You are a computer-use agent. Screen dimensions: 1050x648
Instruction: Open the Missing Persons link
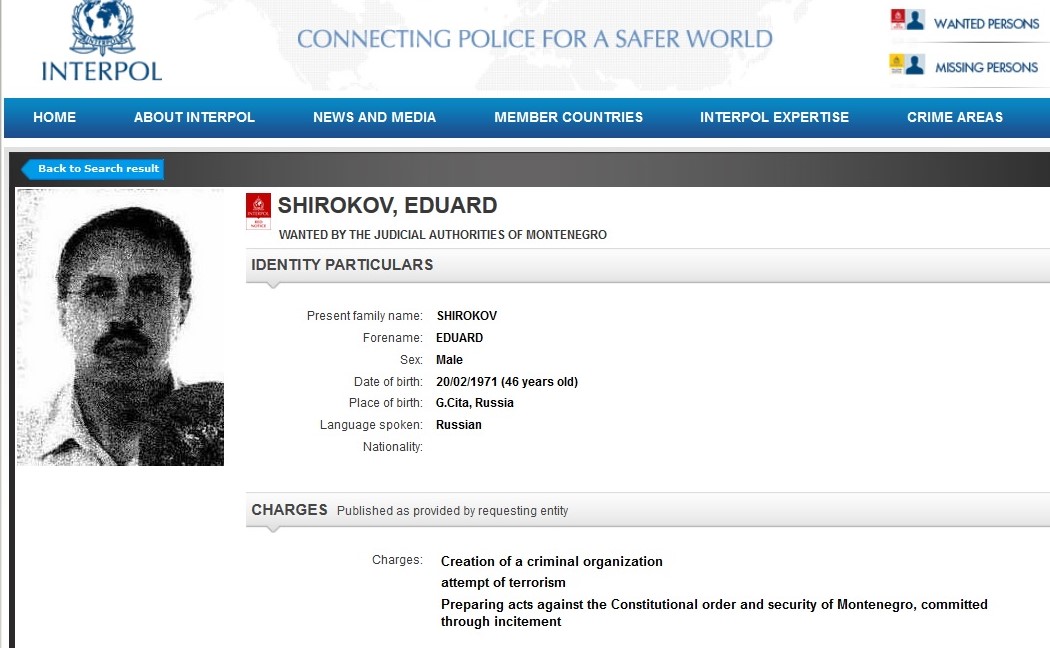point(986,68)
